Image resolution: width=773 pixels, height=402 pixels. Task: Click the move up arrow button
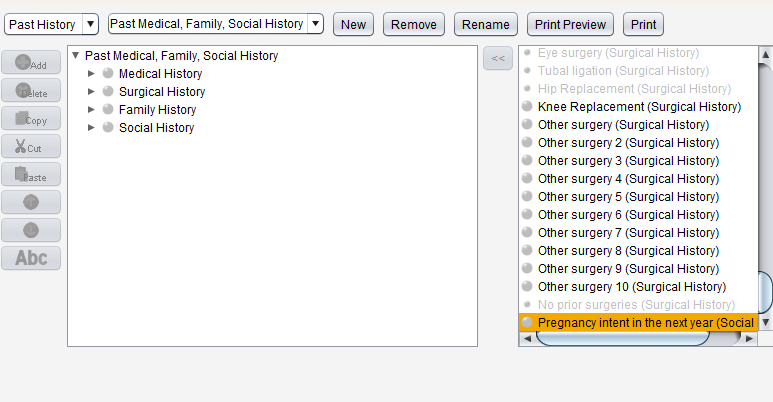pyautogui.click(x=31, y=203)
